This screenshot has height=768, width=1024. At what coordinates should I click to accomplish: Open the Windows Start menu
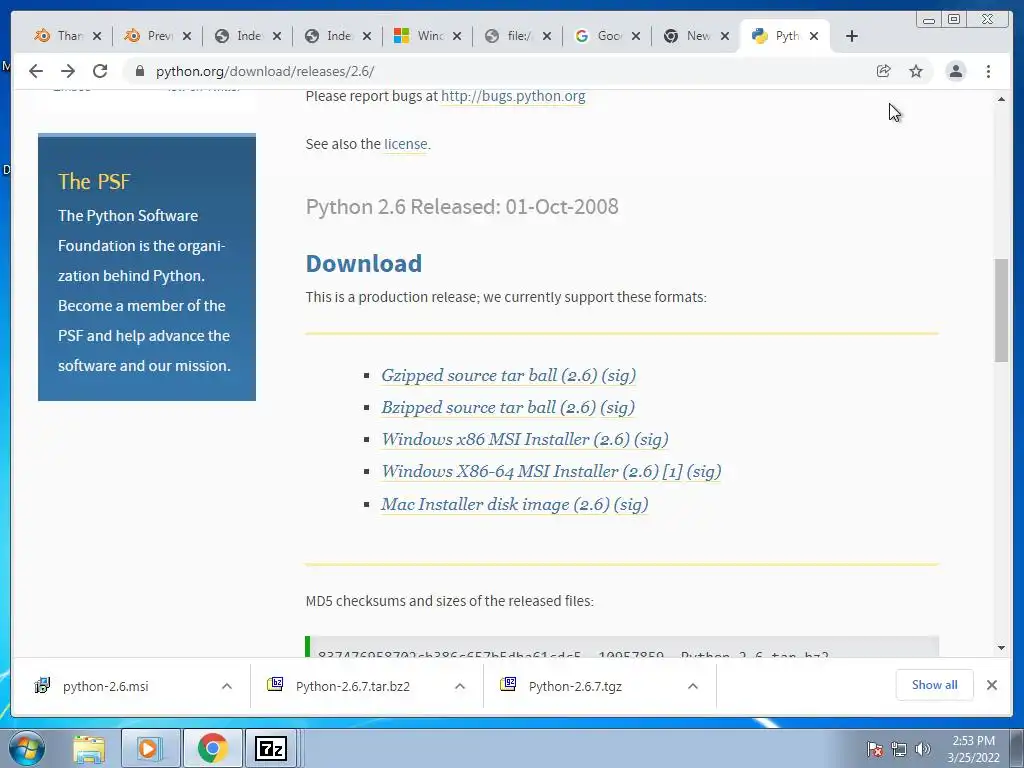[27, 748]
